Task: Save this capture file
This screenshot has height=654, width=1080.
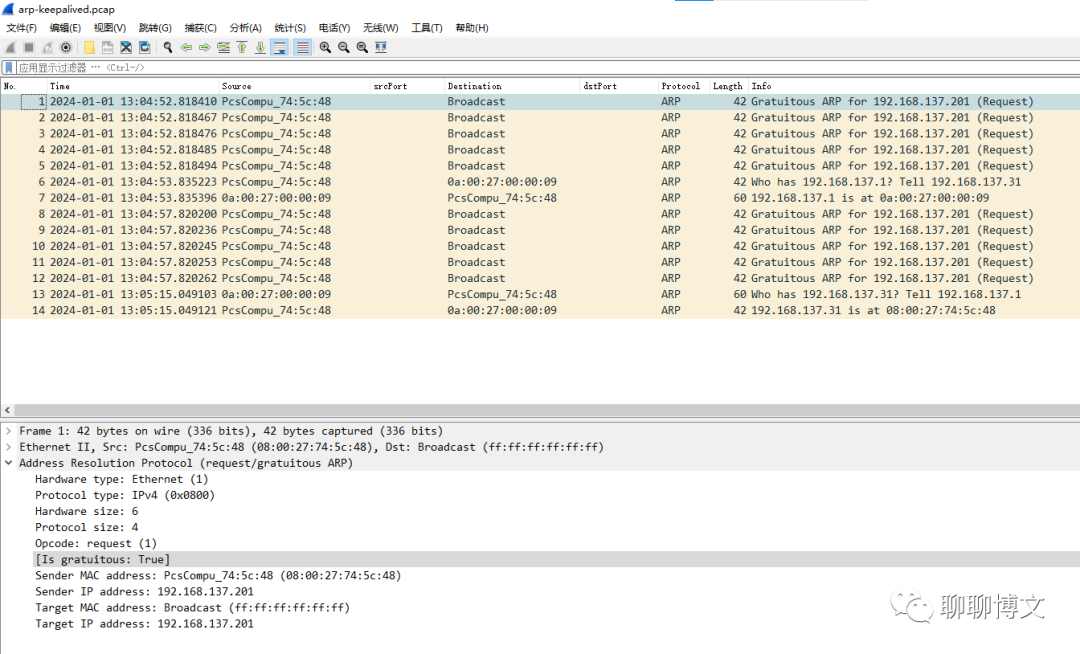Action: pyautogui.click(x=107, y=48)
